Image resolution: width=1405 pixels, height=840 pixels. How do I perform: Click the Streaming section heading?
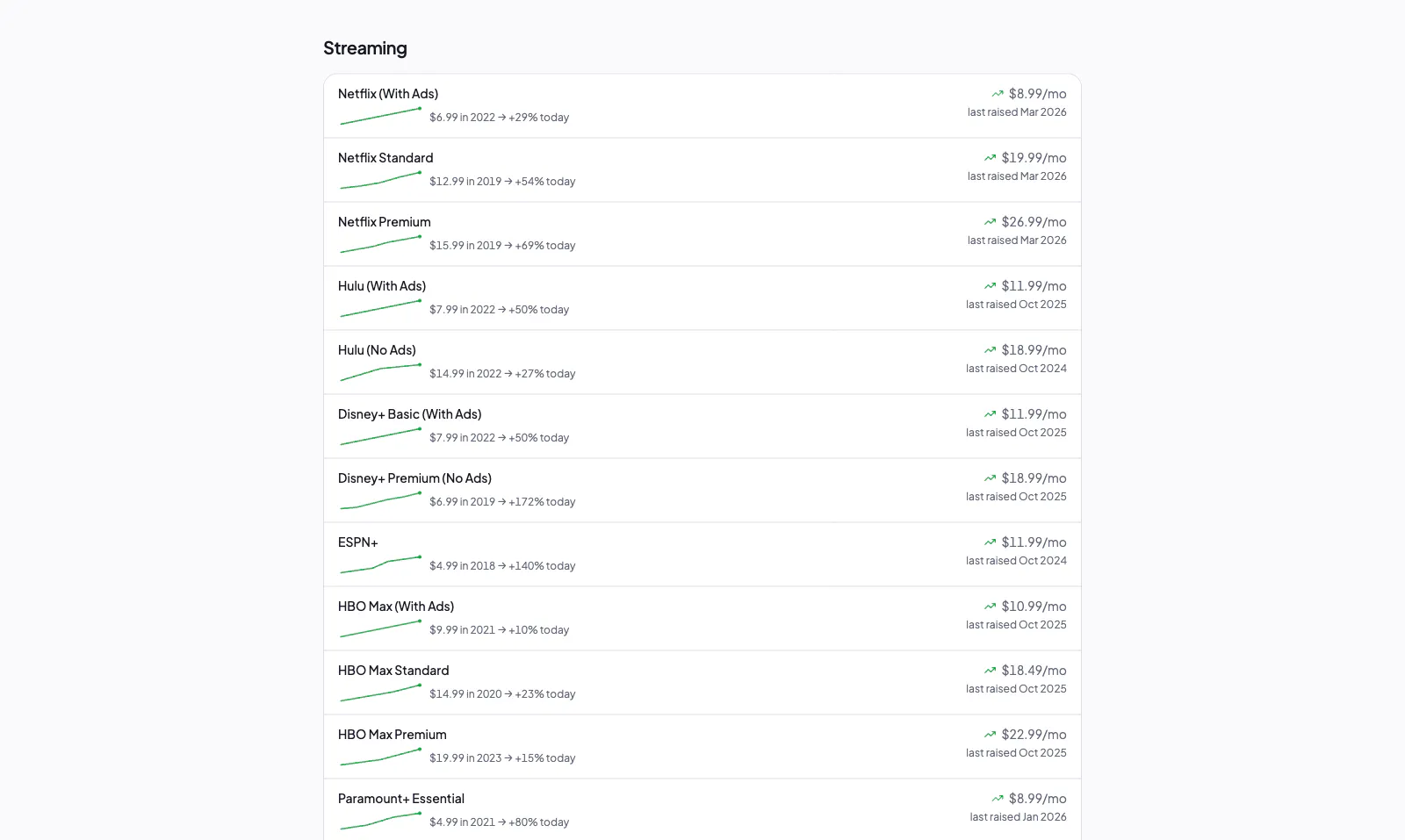(365, 48)
